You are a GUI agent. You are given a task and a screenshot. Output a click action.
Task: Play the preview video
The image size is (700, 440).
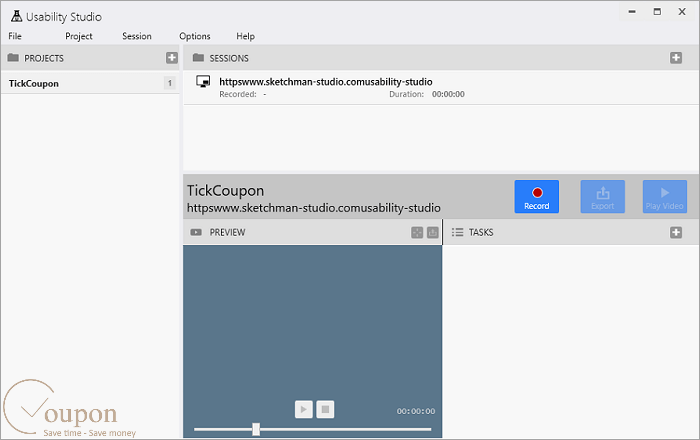click(x=304, y=409)
